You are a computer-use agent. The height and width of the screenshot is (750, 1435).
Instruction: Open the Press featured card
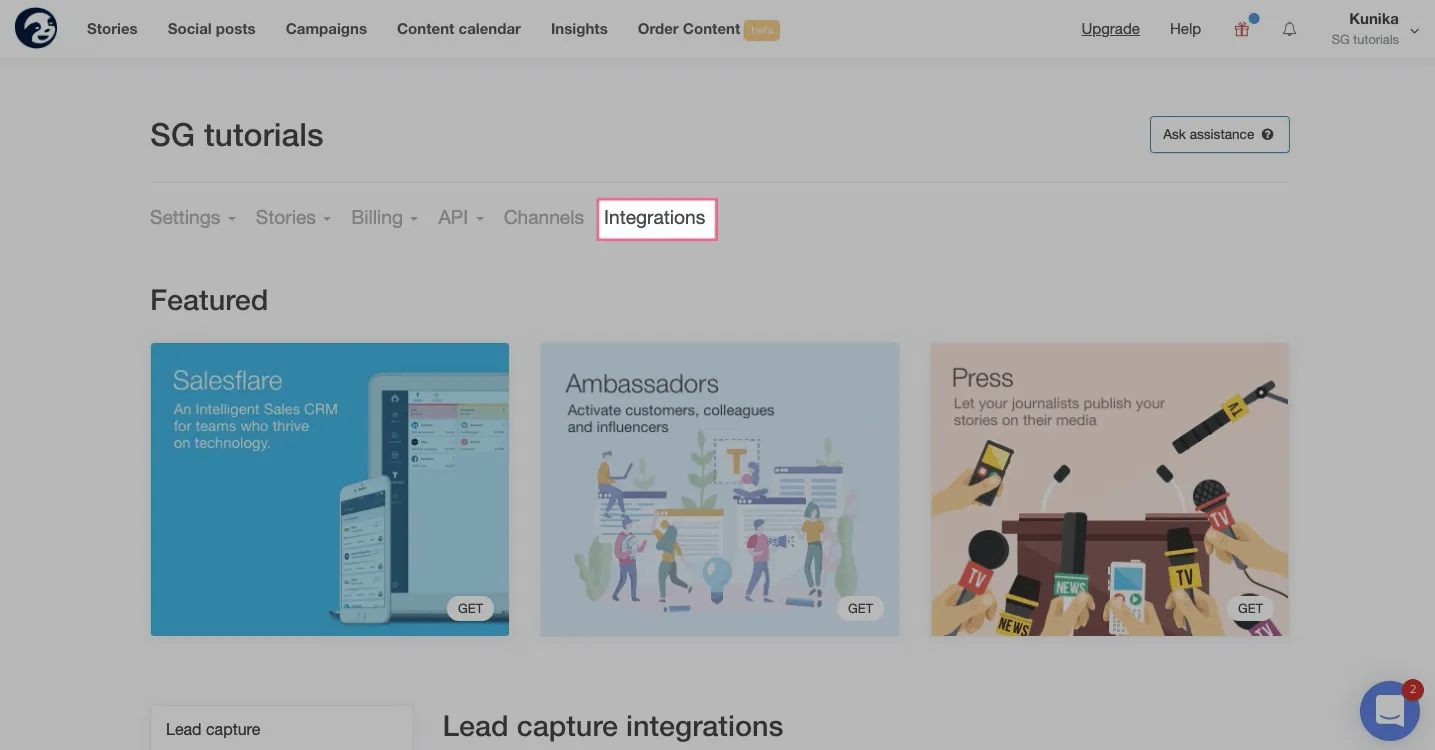(x=1110, y=489)
